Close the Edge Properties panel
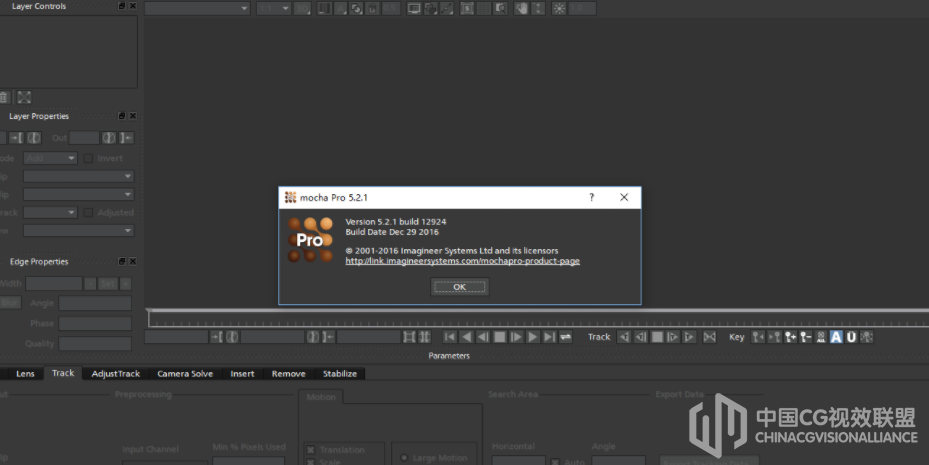The height and width of the screenshot is (465, 929). [133, 261]
